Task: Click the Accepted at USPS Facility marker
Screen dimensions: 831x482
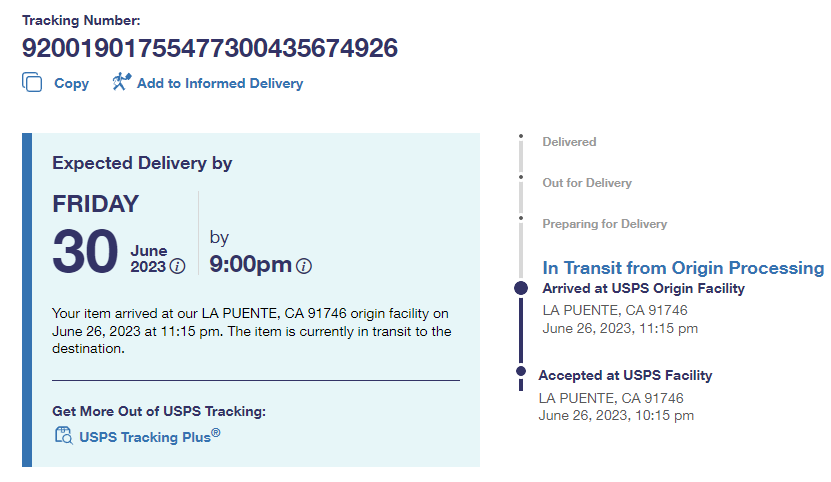Action: (x=520, y=372)
